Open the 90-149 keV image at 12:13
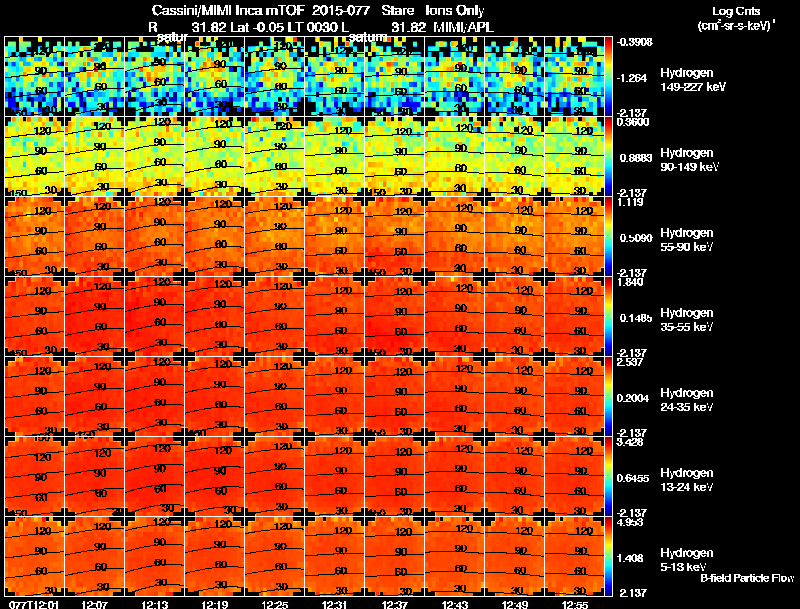 pos(155,157)
